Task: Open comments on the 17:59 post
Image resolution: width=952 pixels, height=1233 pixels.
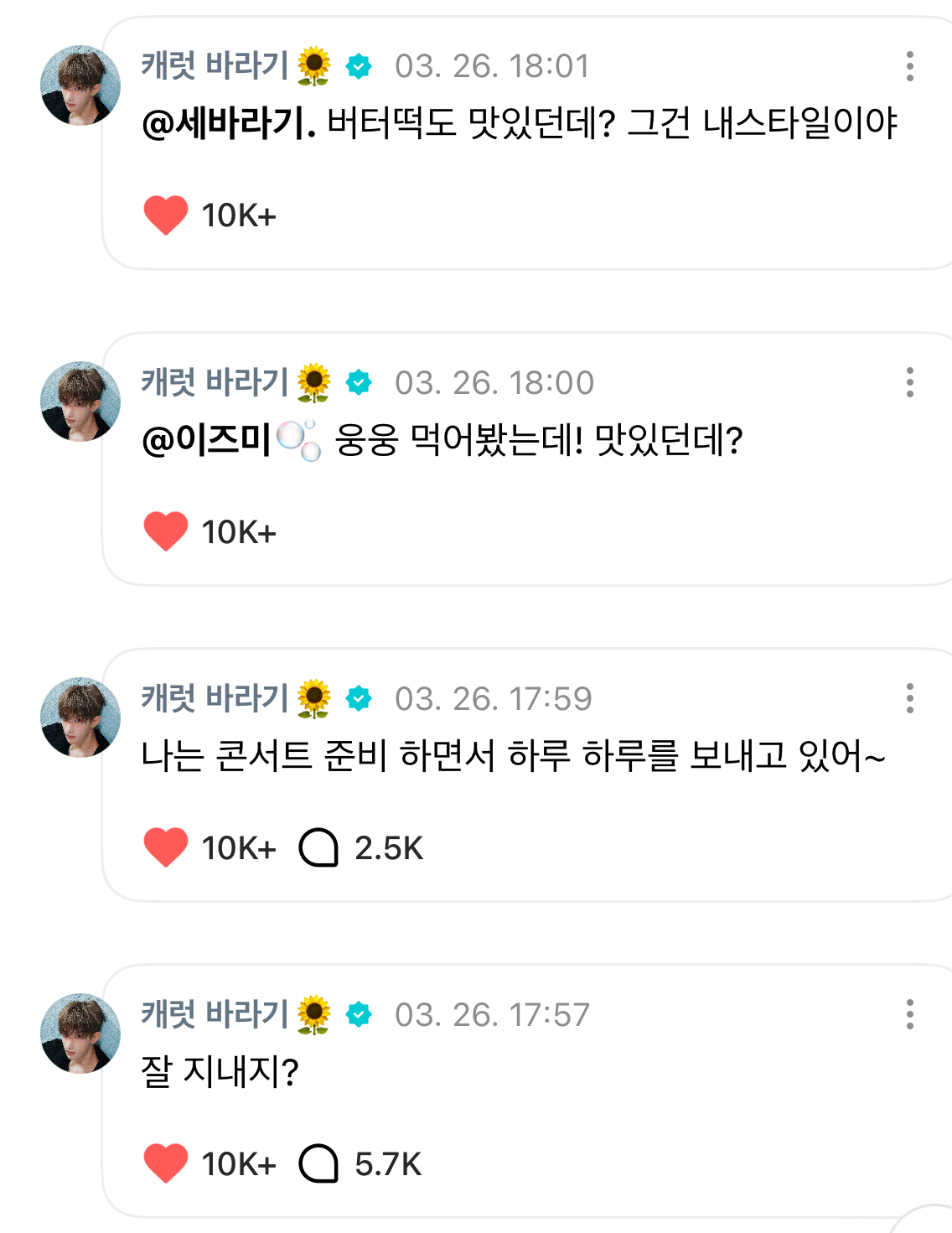Action: click(319, 847)
